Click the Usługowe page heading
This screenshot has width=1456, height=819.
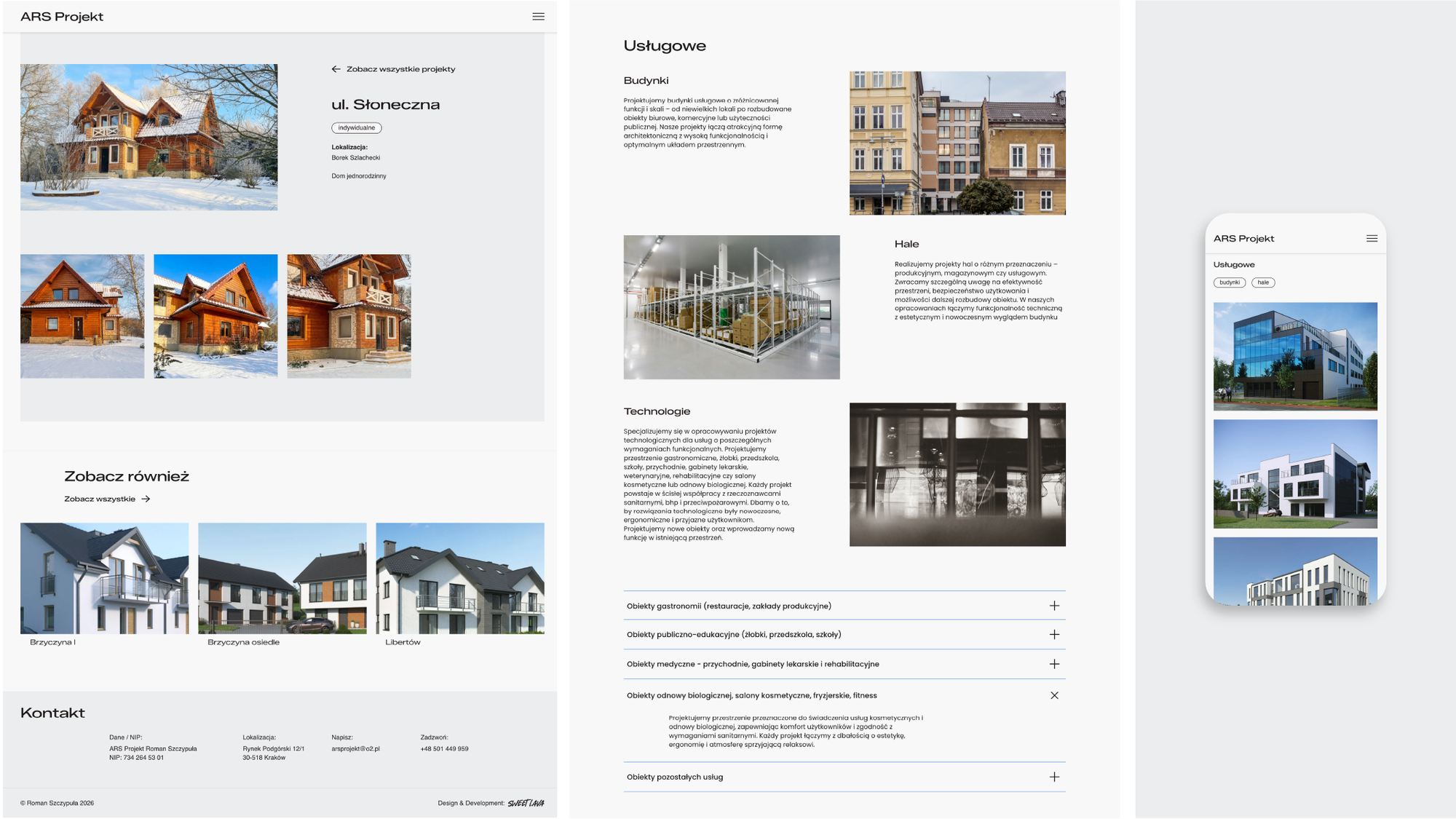pos(665,46)
